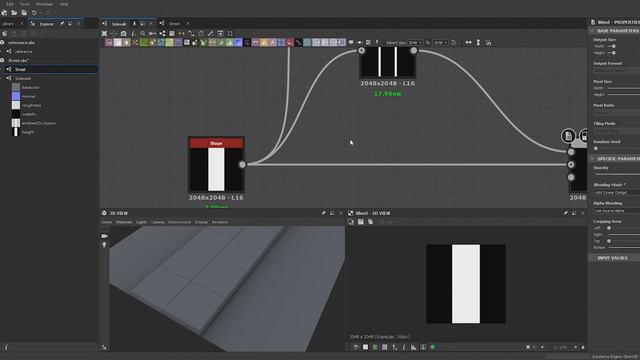
Task: Add the red node icon in node toolbar
Action: click(x=289, y=42)
